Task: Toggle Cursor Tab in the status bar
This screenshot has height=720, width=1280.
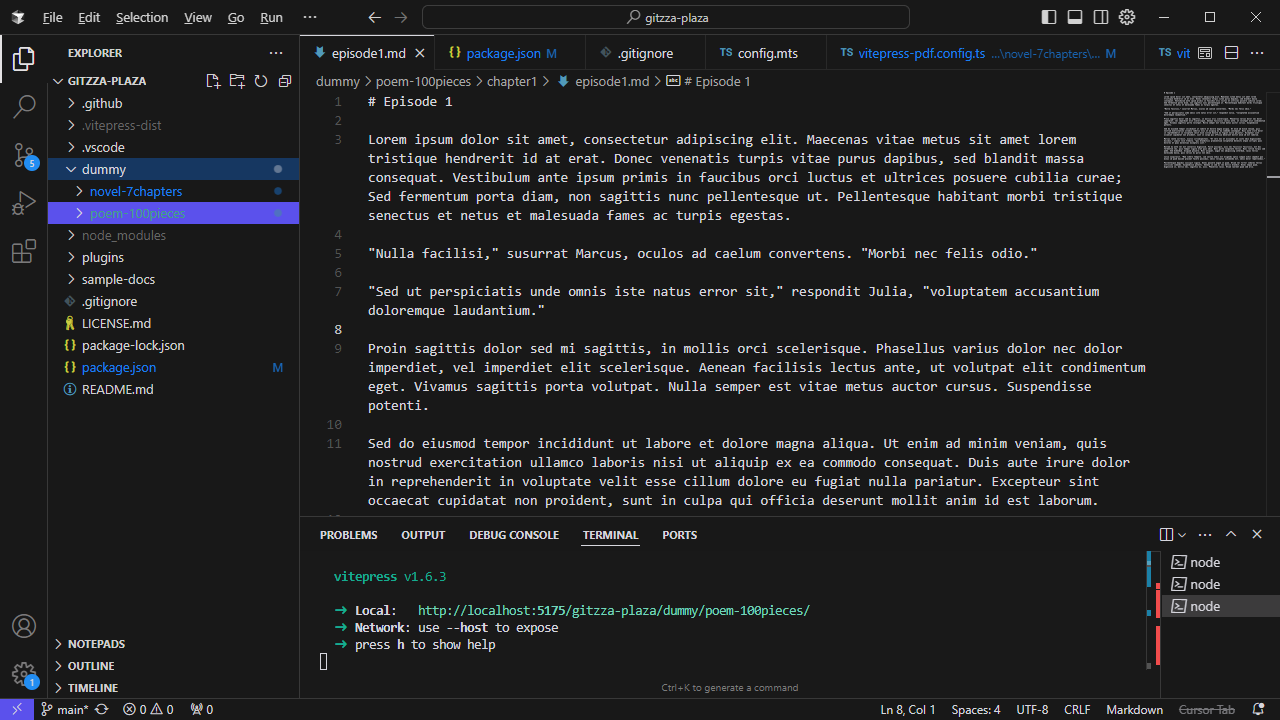Action: 1207,710
